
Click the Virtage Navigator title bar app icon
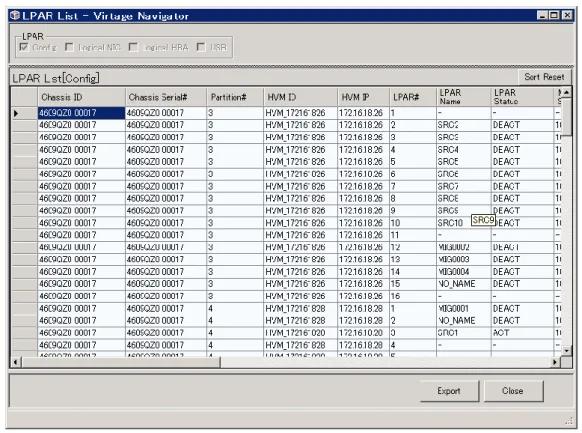(x=15, y=16)
